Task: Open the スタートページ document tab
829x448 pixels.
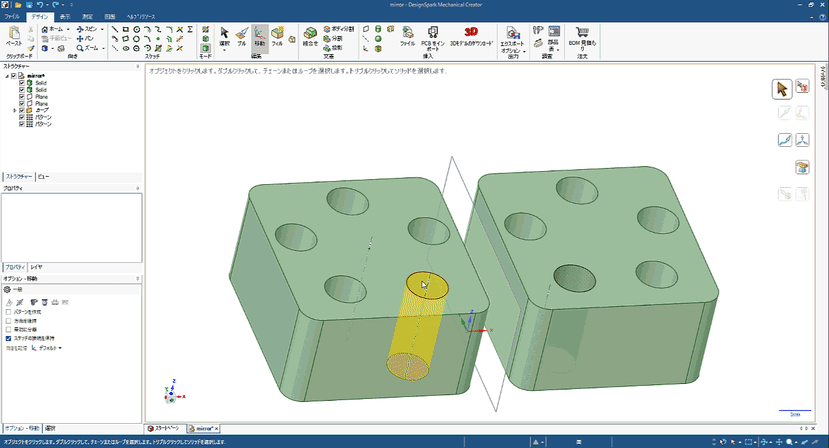Action: click(x=163, y=428)
